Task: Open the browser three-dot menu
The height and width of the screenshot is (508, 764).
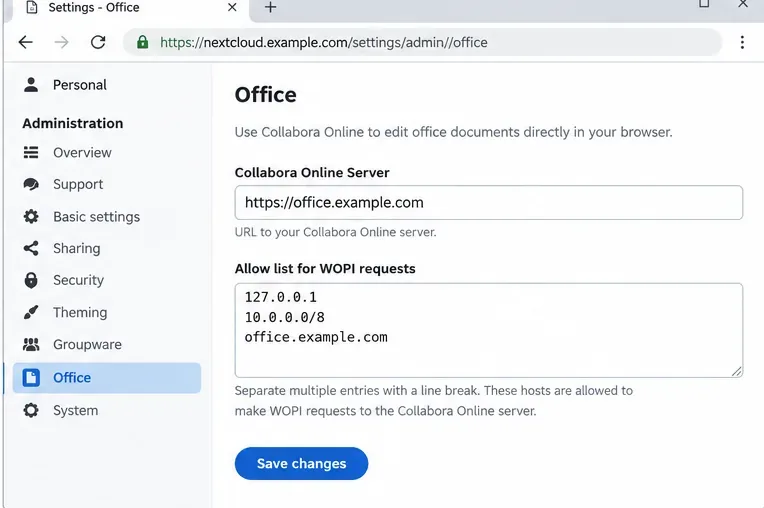Action: (742, 42)
